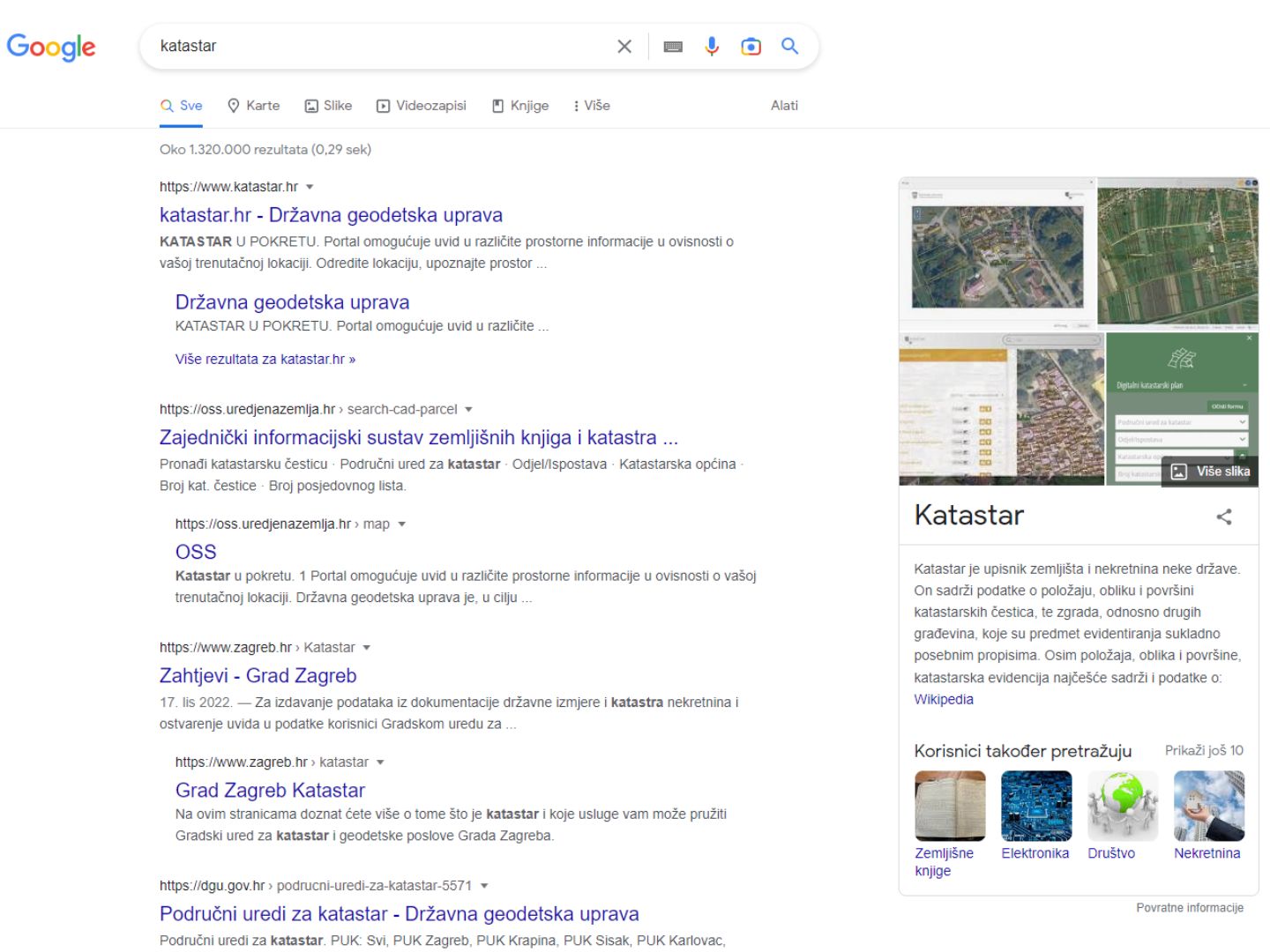Open green fields parcel image in knowledge panel
Viewport: 1270px width, 952px height.
[1178, 252]
